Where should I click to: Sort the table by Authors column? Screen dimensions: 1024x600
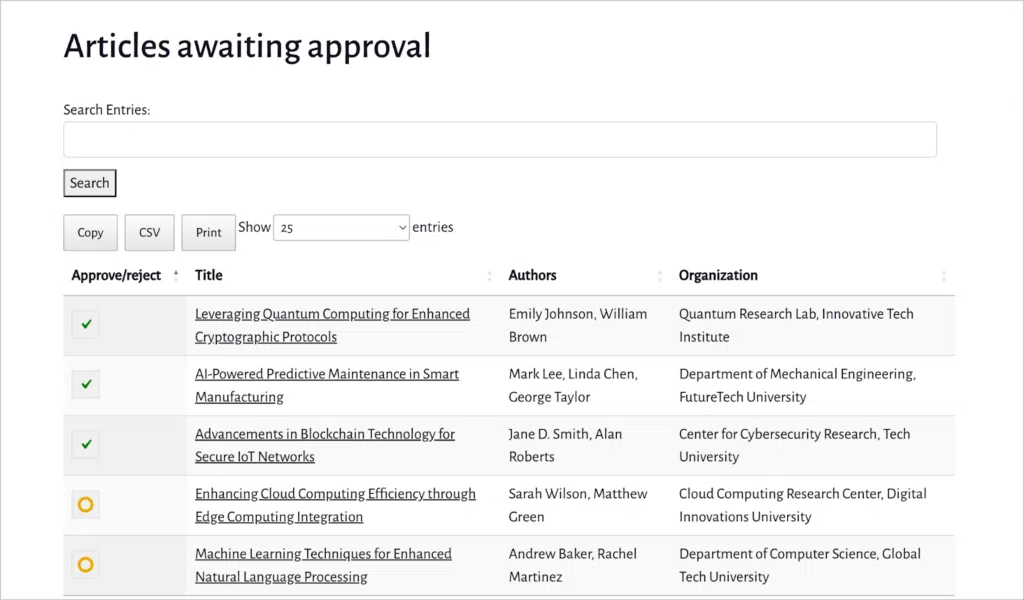585,276
